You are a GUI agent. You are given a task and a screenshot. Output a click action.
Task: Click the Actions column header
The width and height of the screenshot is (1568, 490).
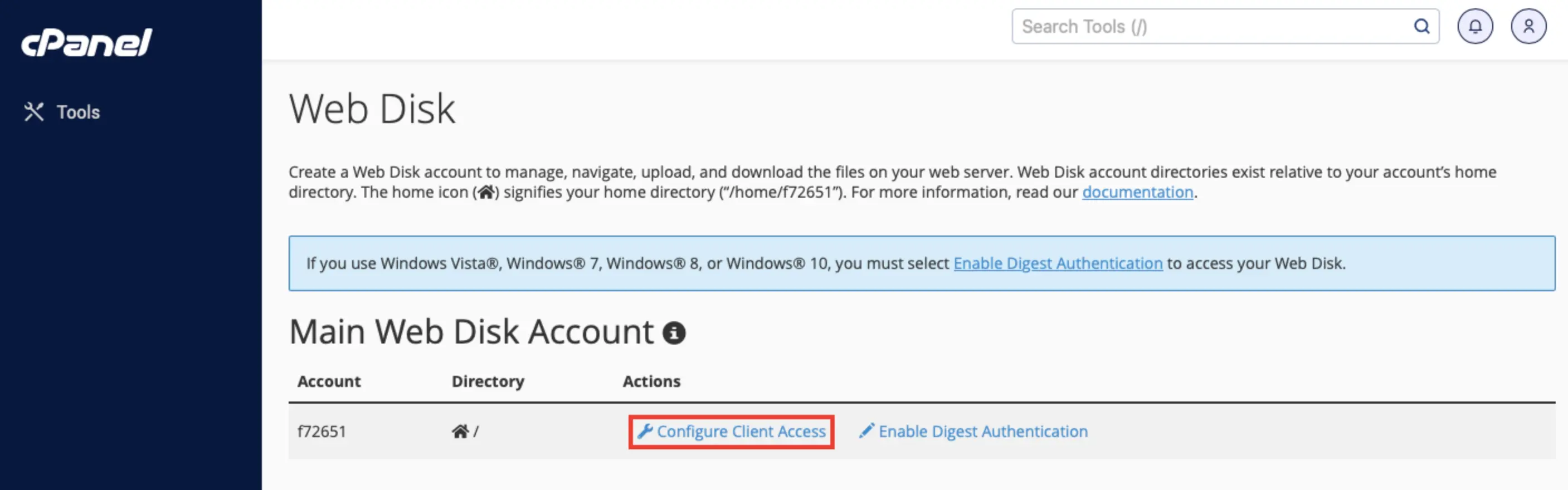pyautogui.click(x=651, y=381)
